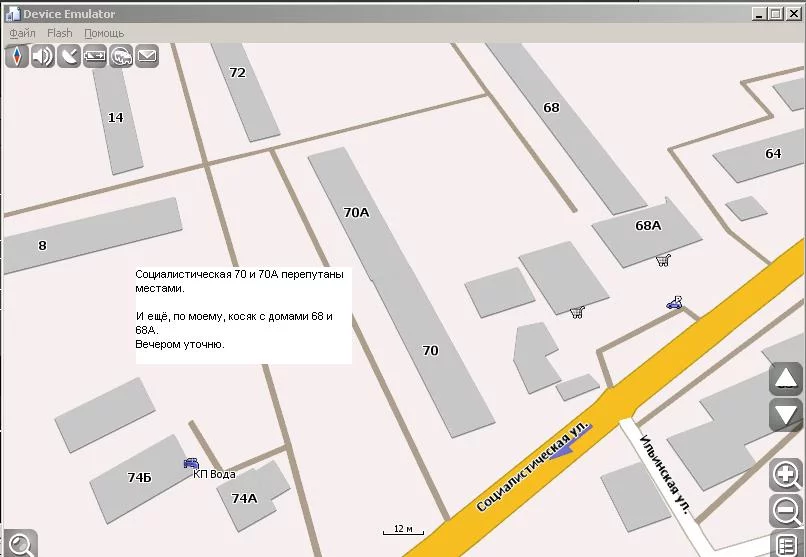Select building 70А on the map
This screenshot has width=806, height=557.
[x=356, y=212]
